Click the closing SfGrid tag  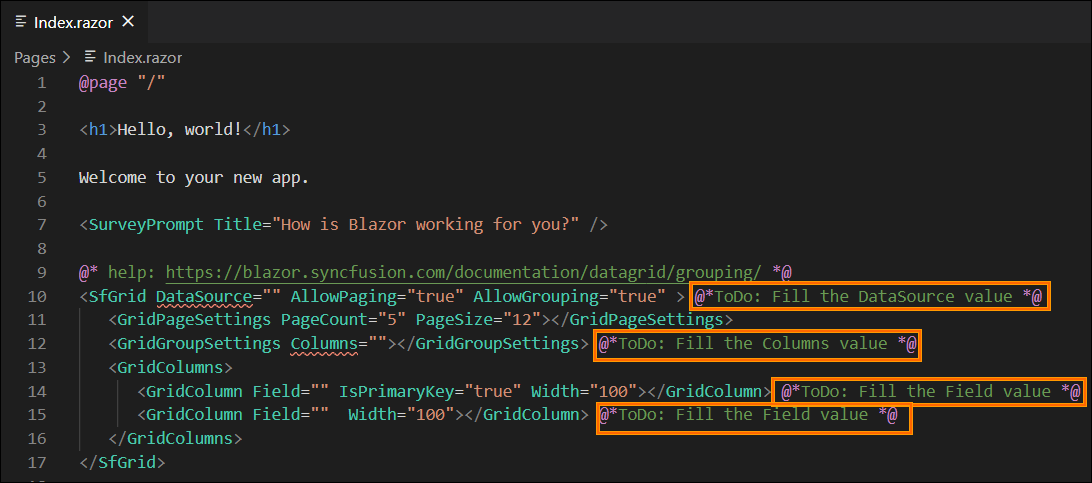click(x=122, y=462)
